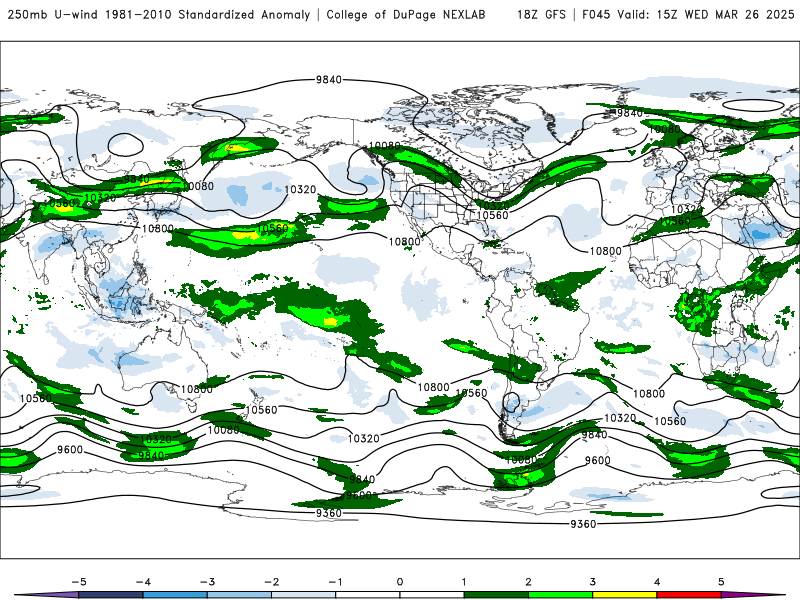Click the '-2' colorbar tick label
This screenshot has width=800, height=600.
pyautogui.click(x=271, y=582)
